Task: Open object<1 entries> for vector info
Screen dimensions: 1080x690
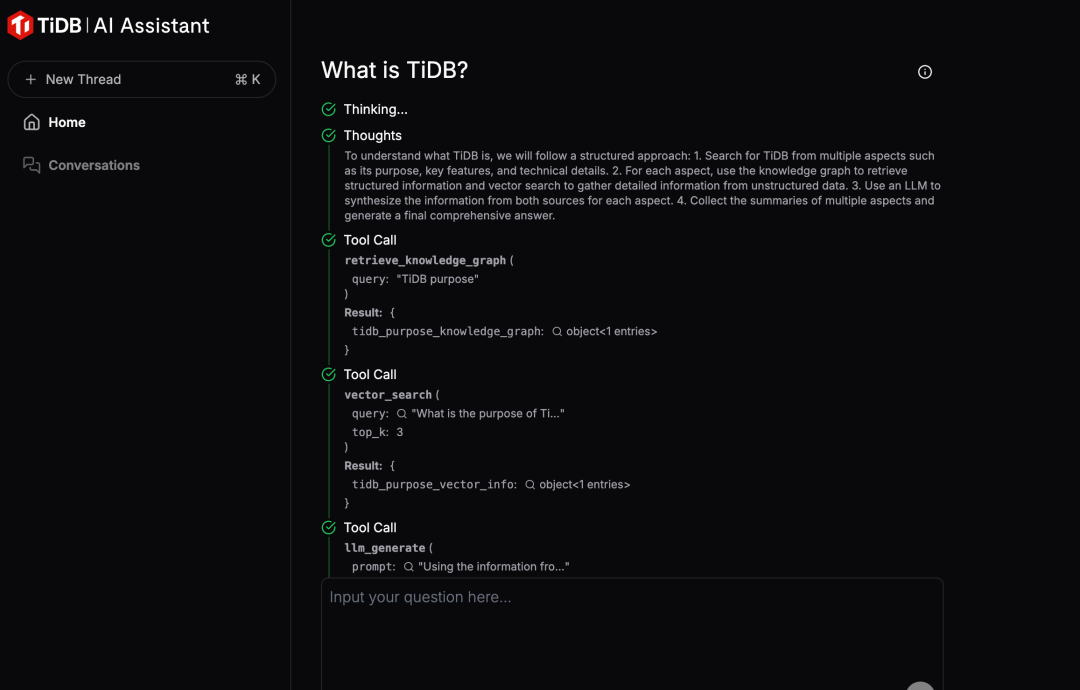Action: coord(584,485)
